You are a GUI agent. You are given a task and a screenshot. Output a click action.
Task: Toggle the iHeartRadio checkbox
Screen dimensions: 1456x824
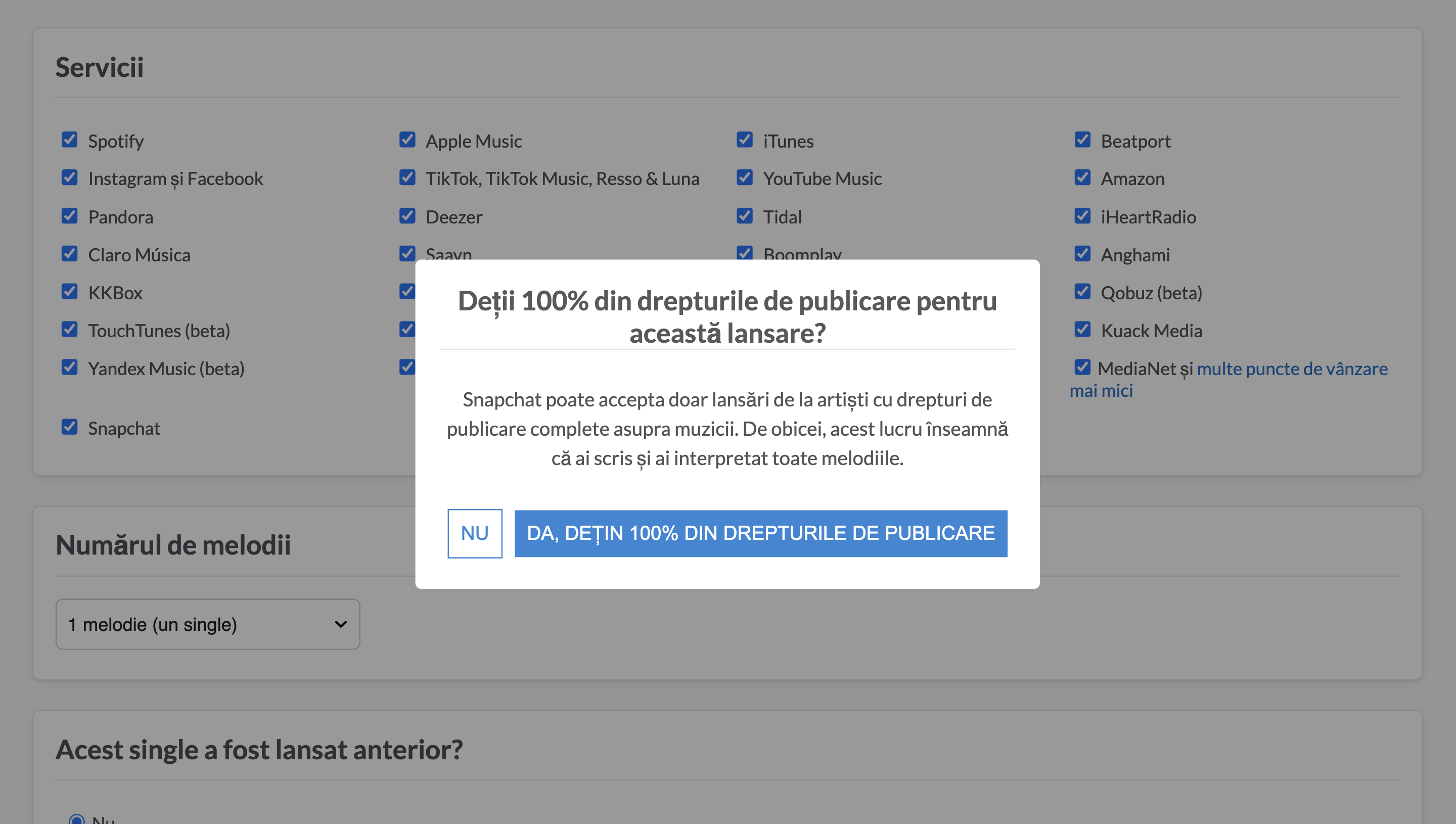[1082, 216]
